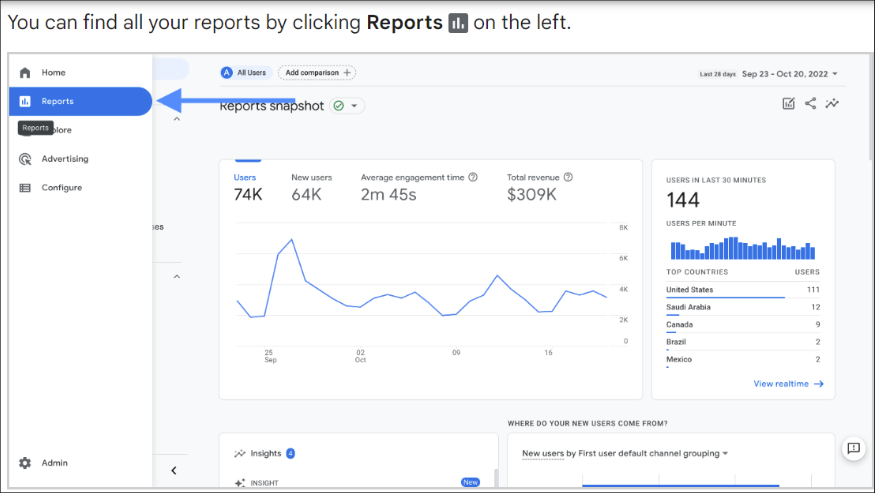This screenshot has width=875, height=493.
Task: Click the Home house icon in sidebar
Action: (25, 73)
